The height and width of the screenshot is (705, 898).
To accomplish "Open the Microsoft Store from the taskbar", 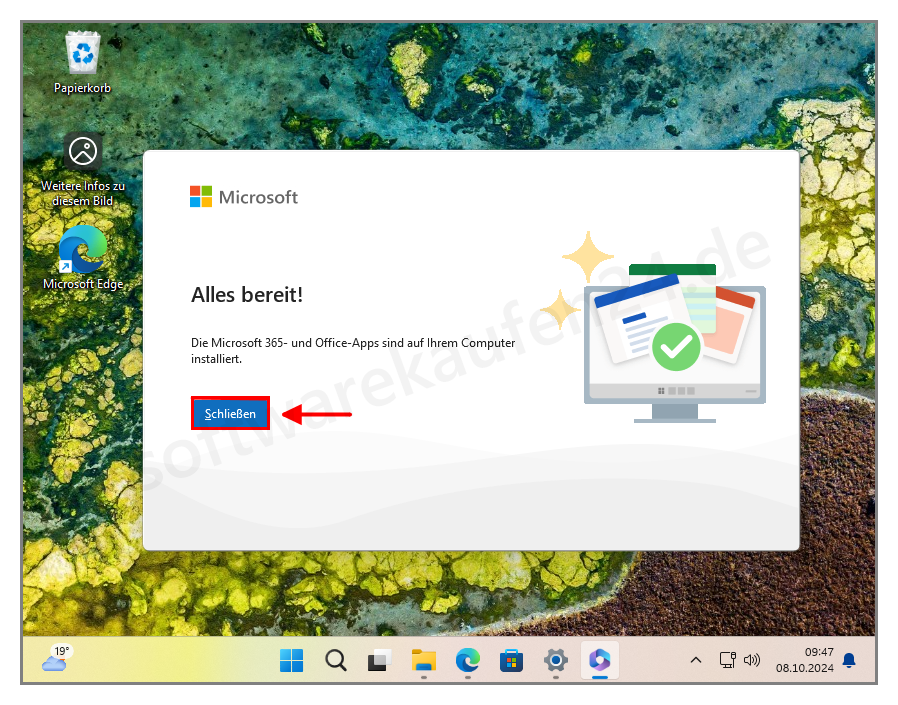I will tap(511, 661).
